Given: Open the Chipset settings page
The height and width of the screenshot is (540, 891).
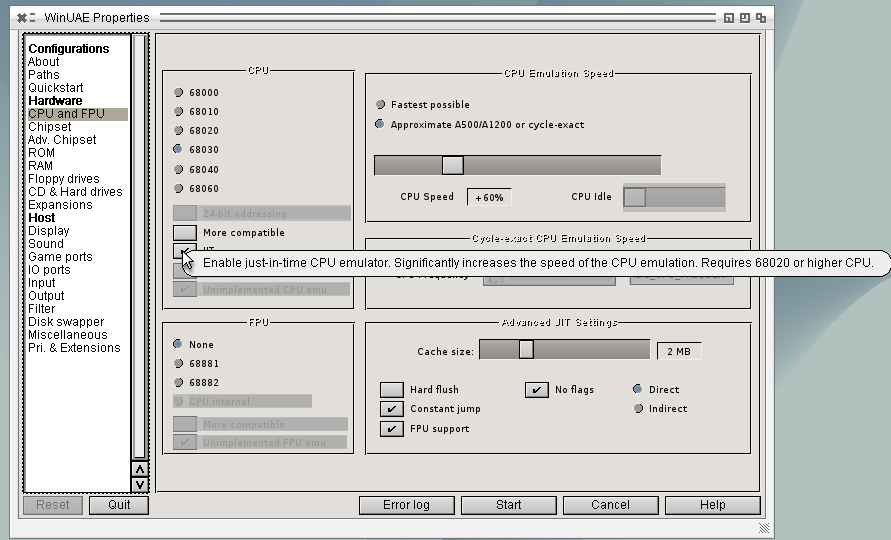Looking at the screenshot, I should [49, 127].
